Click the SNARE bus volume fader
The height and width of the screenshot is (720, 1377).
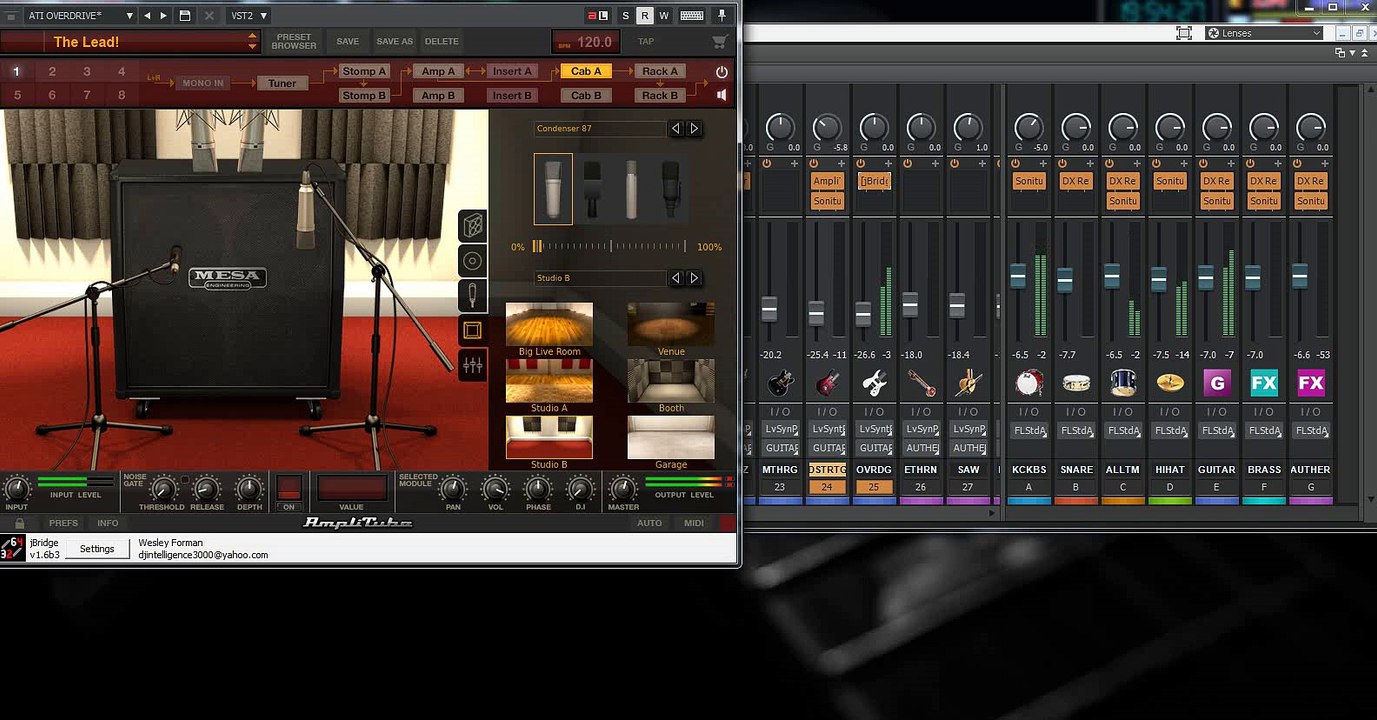1065,280
